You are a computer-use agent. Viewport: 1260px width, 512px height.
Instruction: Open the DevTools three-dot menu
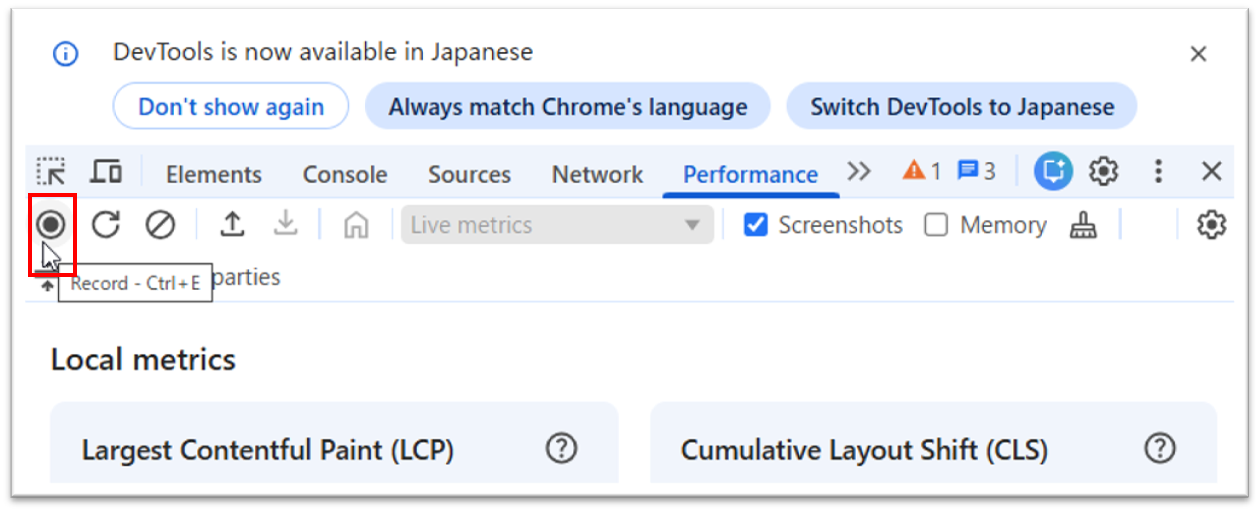pyautogui.click(x=1158, y=172)
